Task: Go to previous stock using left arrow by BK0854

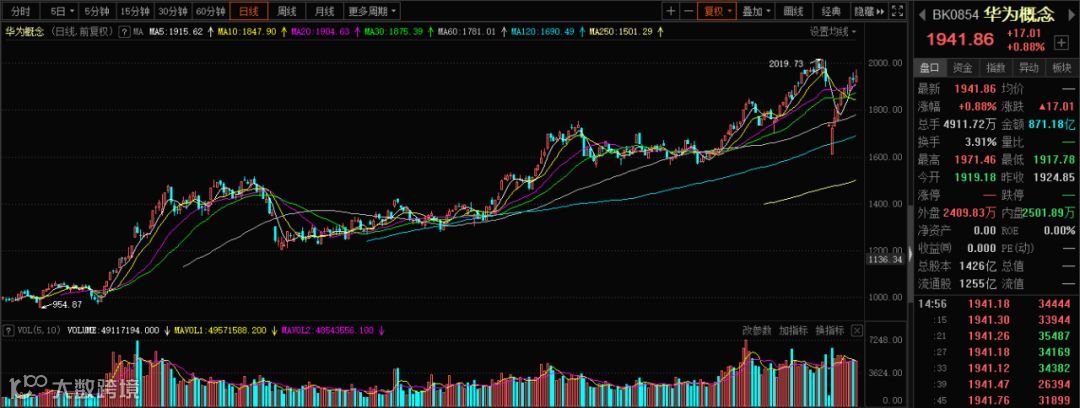Action: (x=922, y=14)
